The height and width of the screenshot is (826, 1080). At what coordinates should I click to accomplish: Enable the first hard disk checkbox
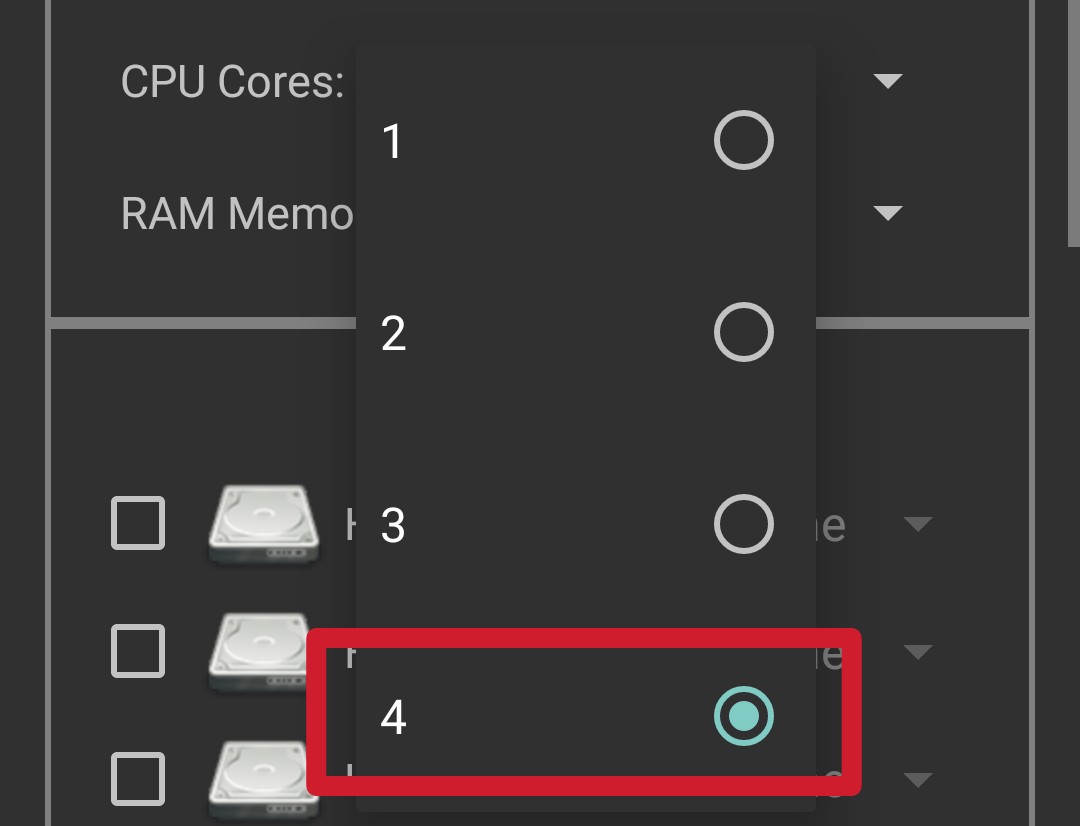138,523
